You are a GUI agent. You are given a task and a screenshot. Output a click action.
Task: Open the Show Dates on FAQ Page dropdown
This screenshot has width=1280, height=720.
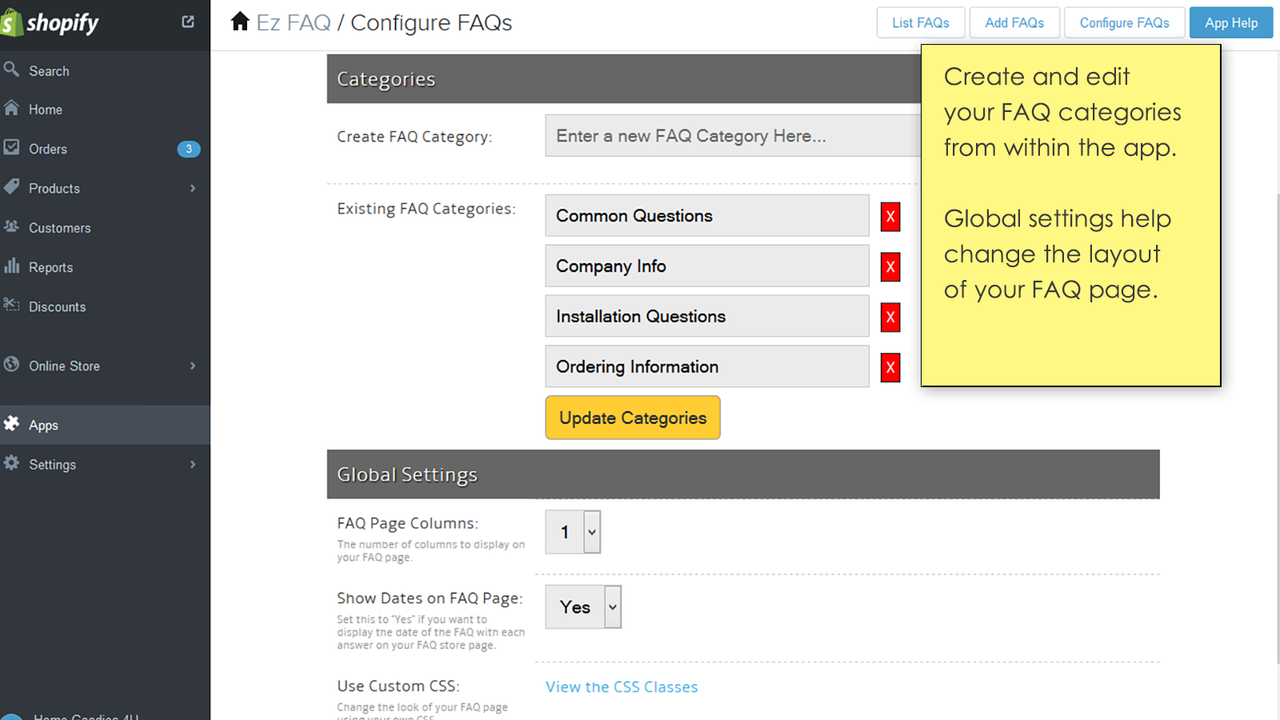(x=583, y=607)
